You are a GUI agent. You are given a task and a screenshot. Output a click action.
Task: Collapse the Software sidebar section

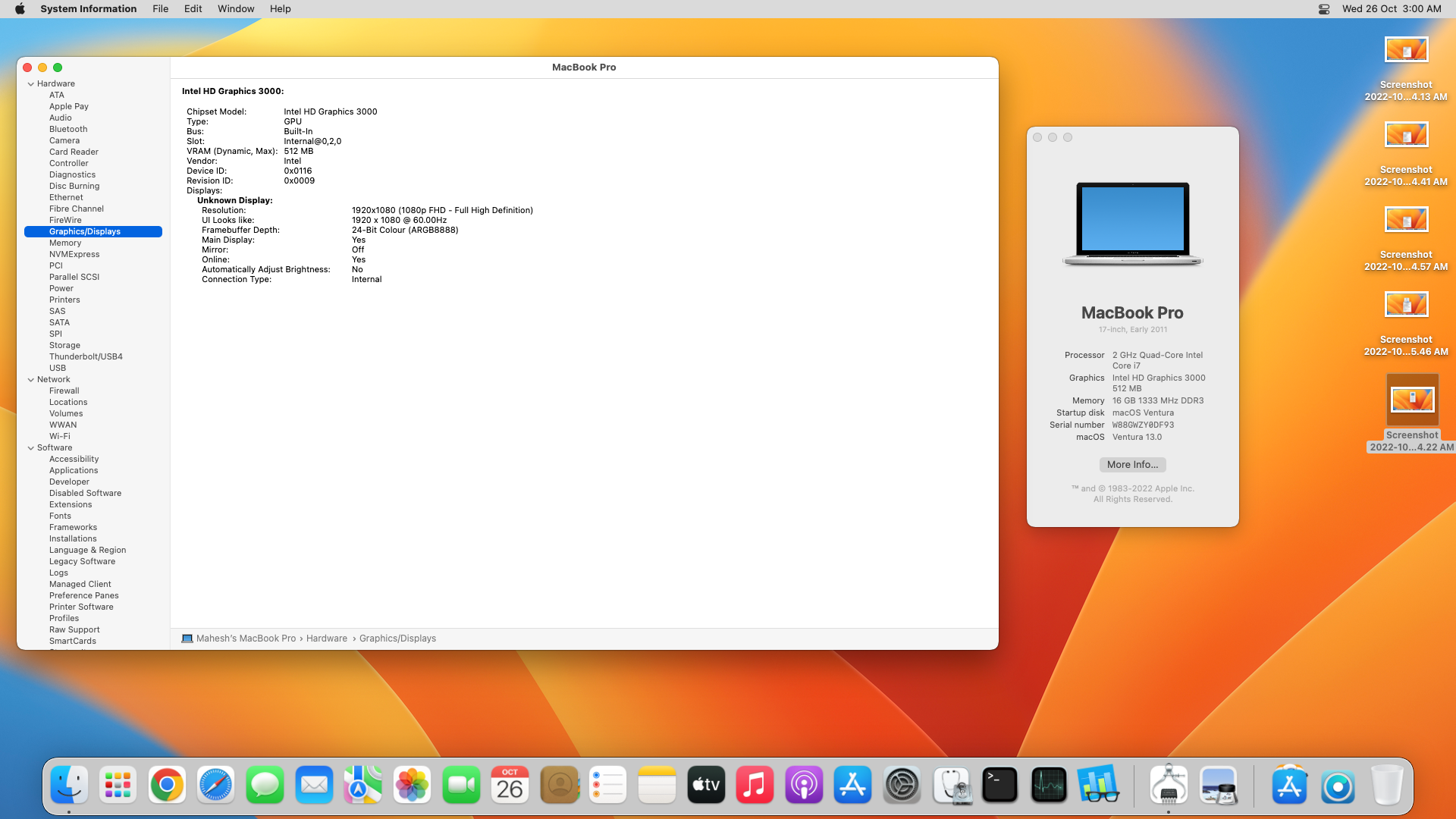31,448
